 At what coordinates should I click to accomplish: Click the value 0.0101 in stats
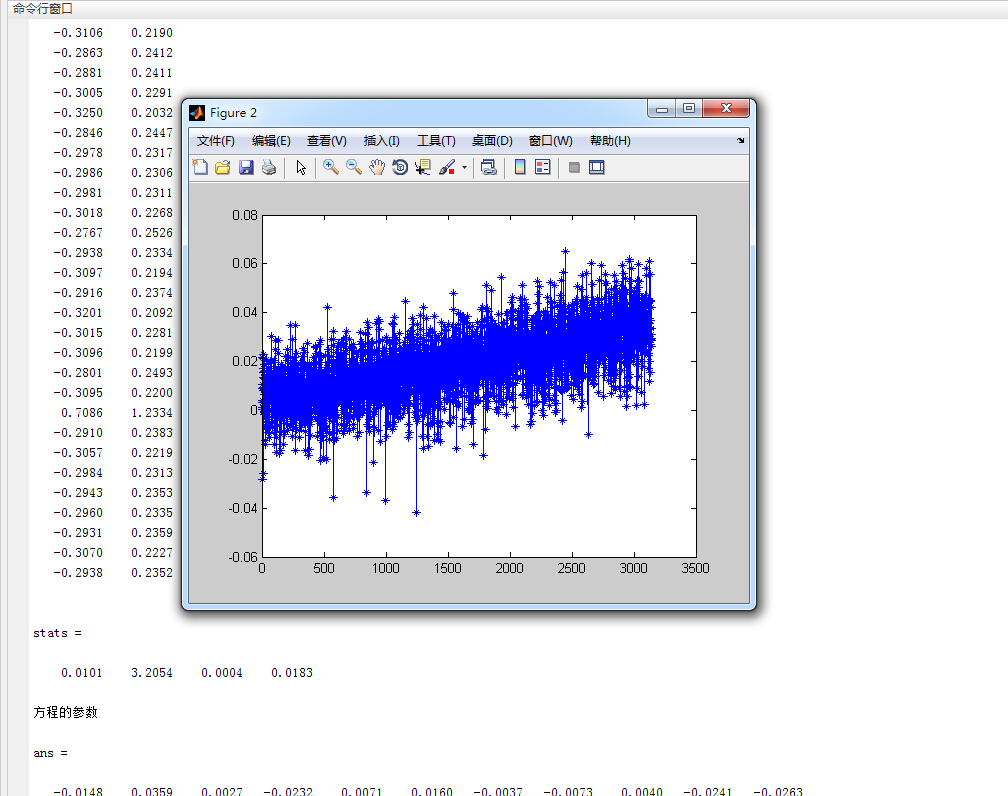(x=82, y=673)
